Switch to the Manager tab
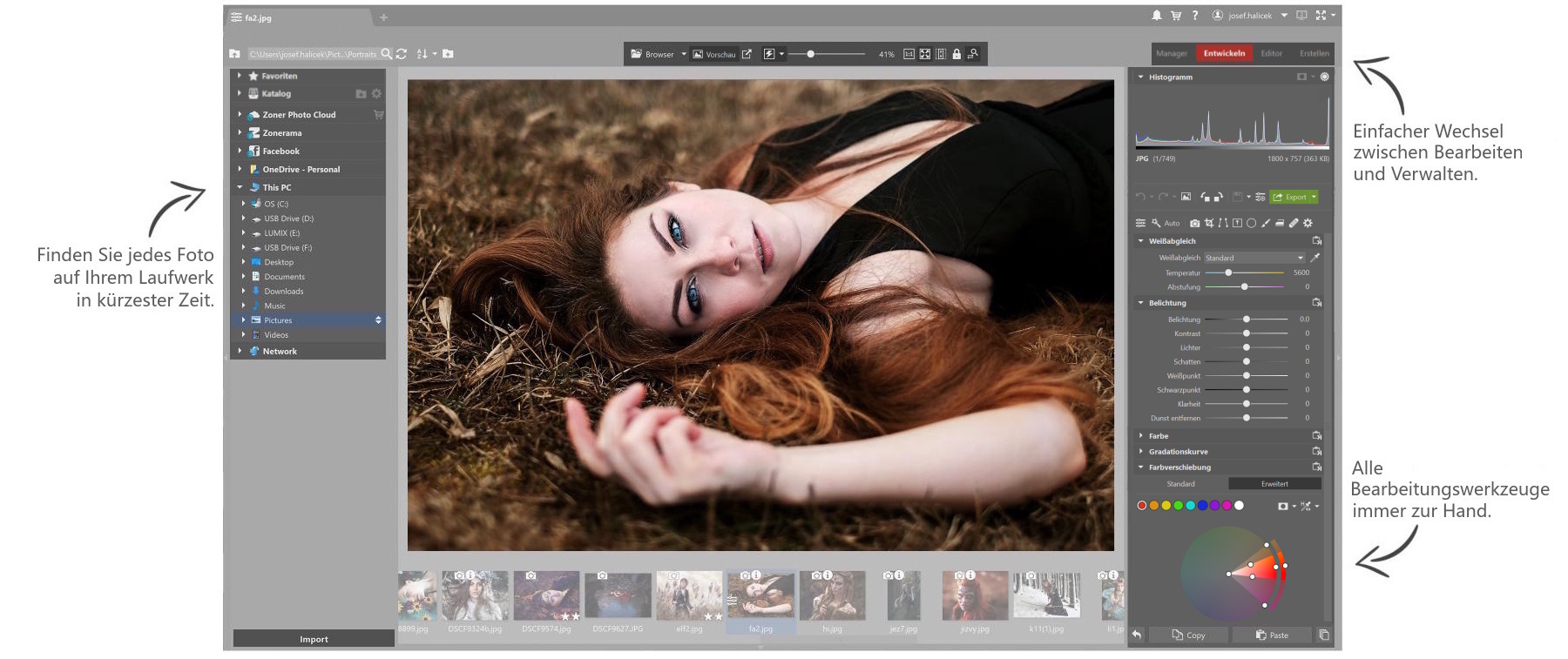 1172,53
